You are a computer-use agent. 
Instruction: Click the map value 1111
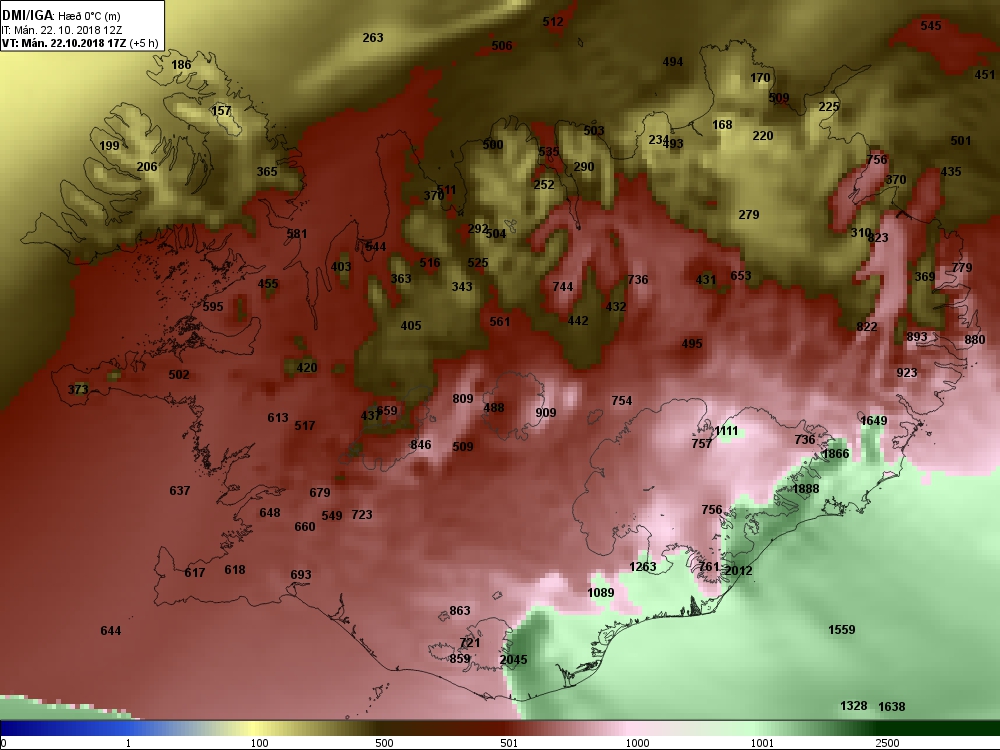click(726, 431)
